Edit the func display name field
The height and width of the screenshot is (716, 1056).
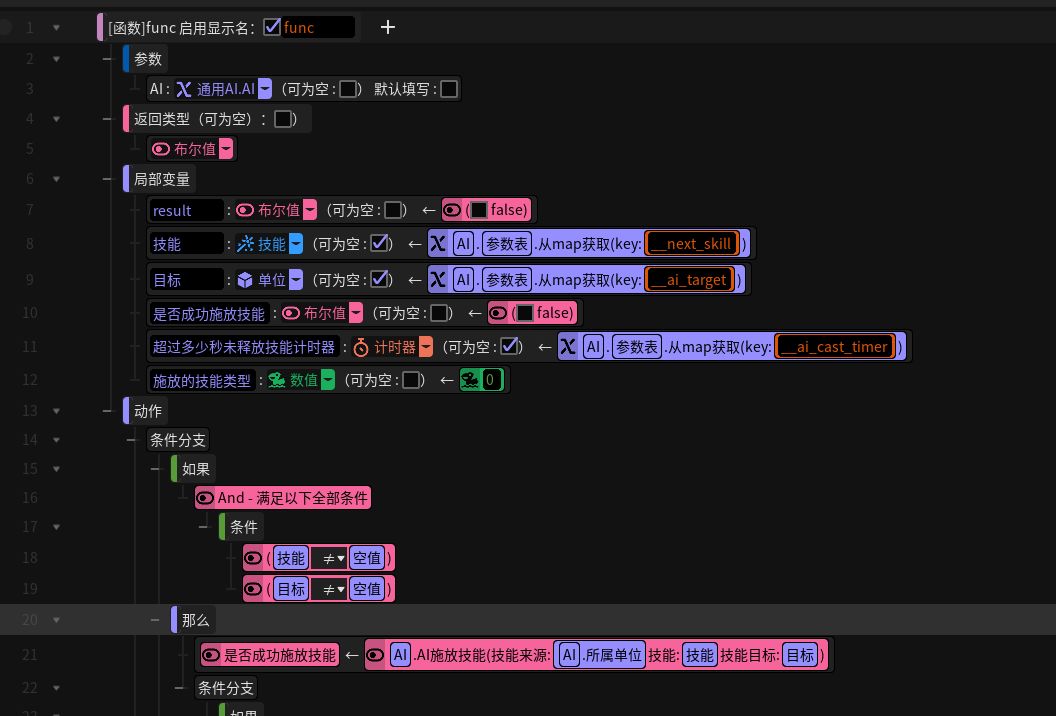click(318, 28)
